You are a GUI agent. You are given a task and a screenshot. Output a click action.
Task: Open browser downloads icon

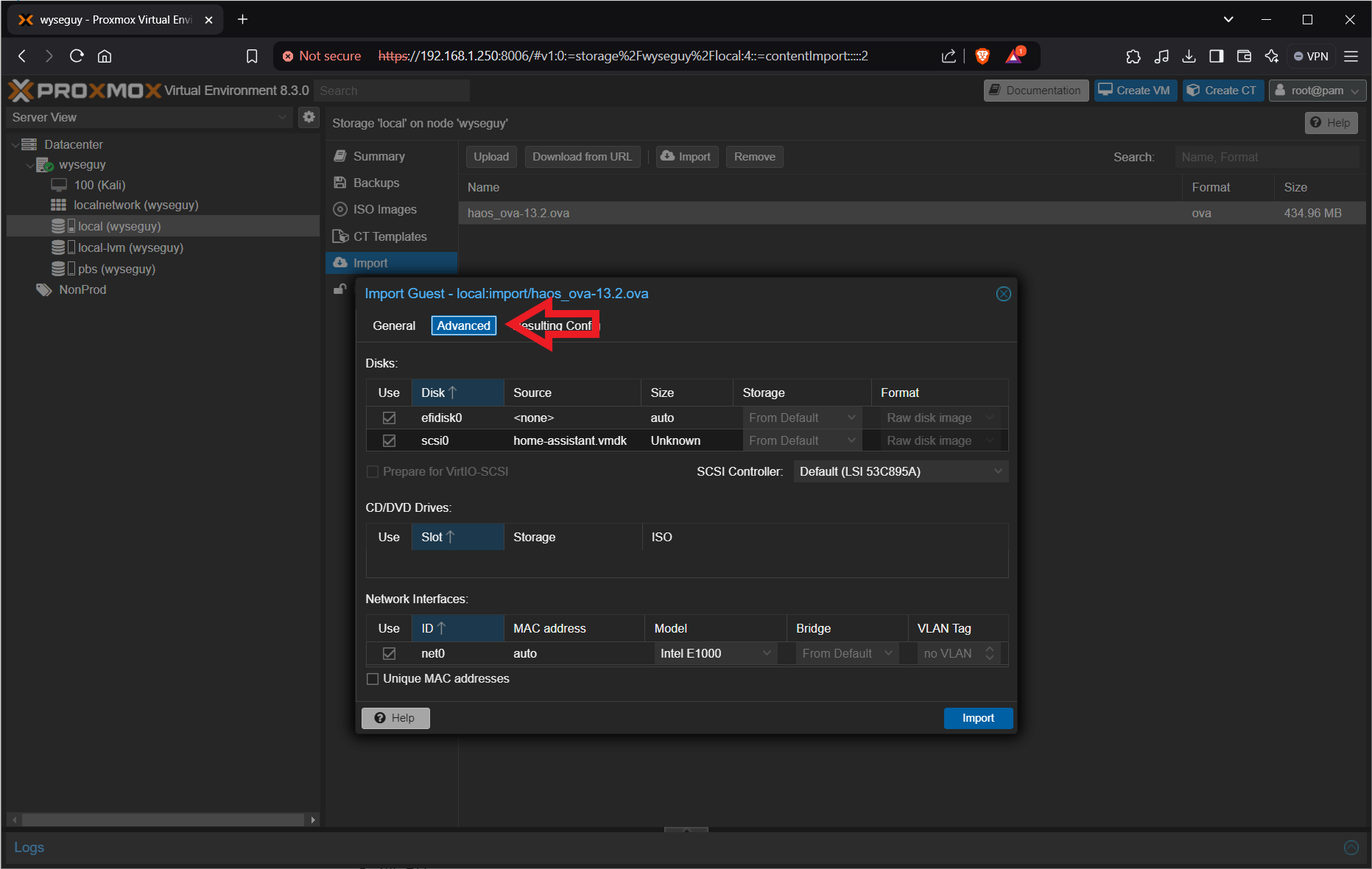pos(1189,56)
